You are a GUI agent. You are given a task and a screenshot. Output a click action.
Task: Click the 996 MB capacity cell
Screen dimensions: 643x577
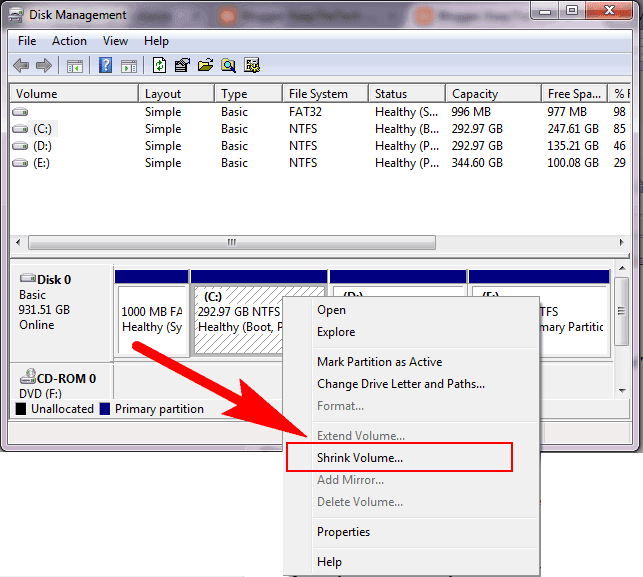coord(471,112)
